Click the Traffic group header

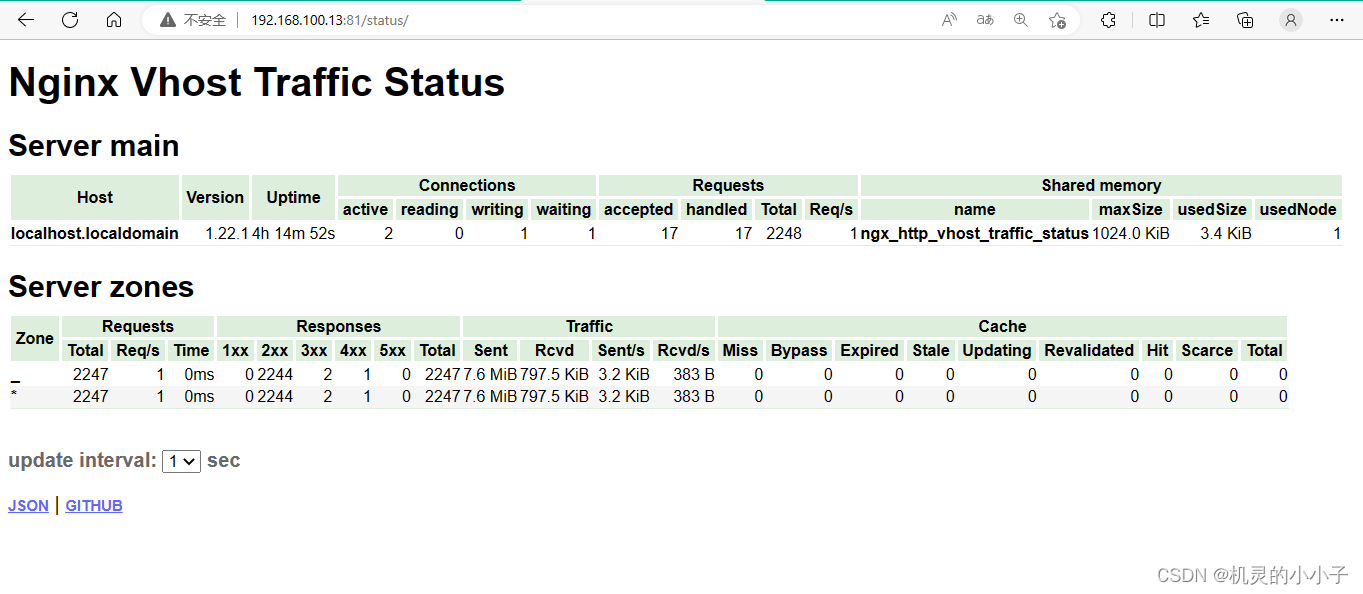click(x=589, y=326)
